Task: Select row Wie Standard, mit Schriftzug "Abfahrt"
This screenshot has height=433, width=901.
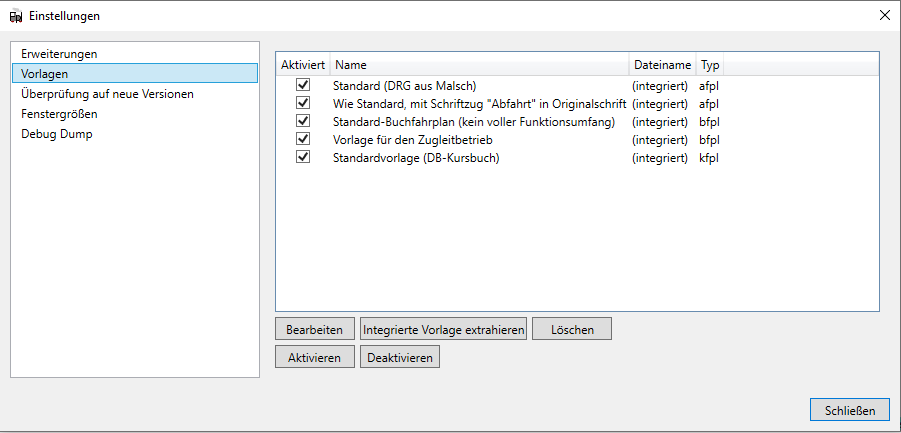Action: pos(577,104)
